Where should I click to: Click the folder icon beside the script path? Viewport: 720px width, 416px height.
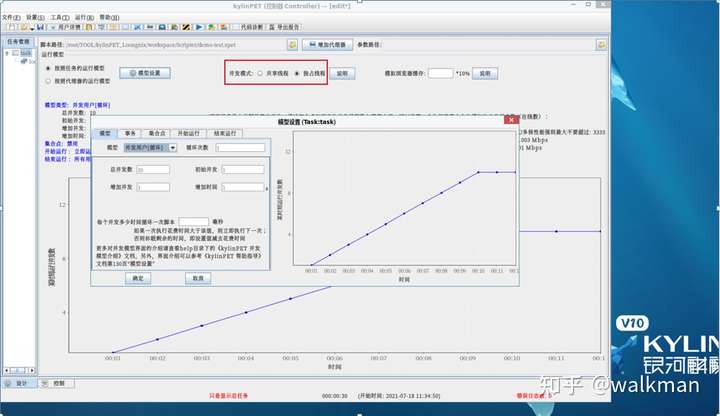point(292,45)
